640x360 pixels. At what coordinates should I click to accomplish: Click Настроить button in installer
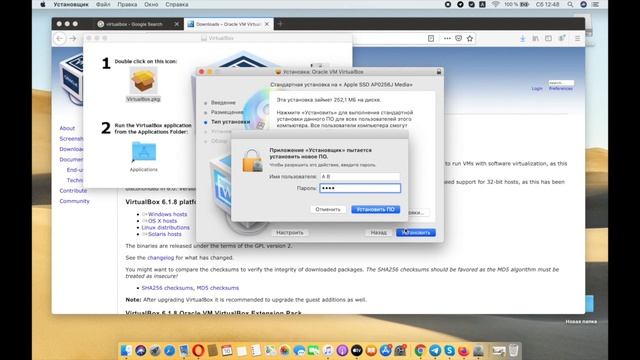tap(290, 233)
